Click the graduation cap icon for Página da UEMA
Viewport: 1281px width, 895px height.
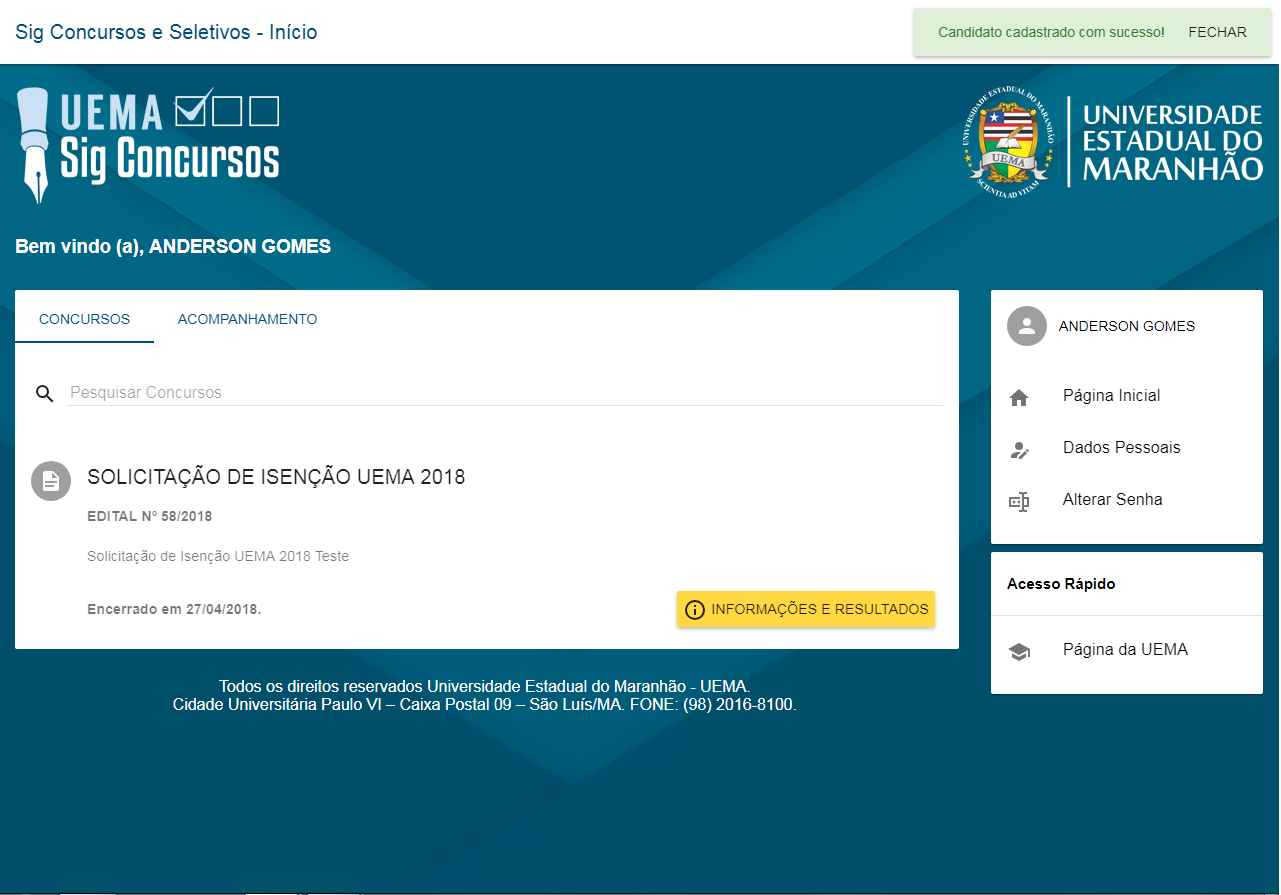pyautogui.click(x=1019, y=652)
